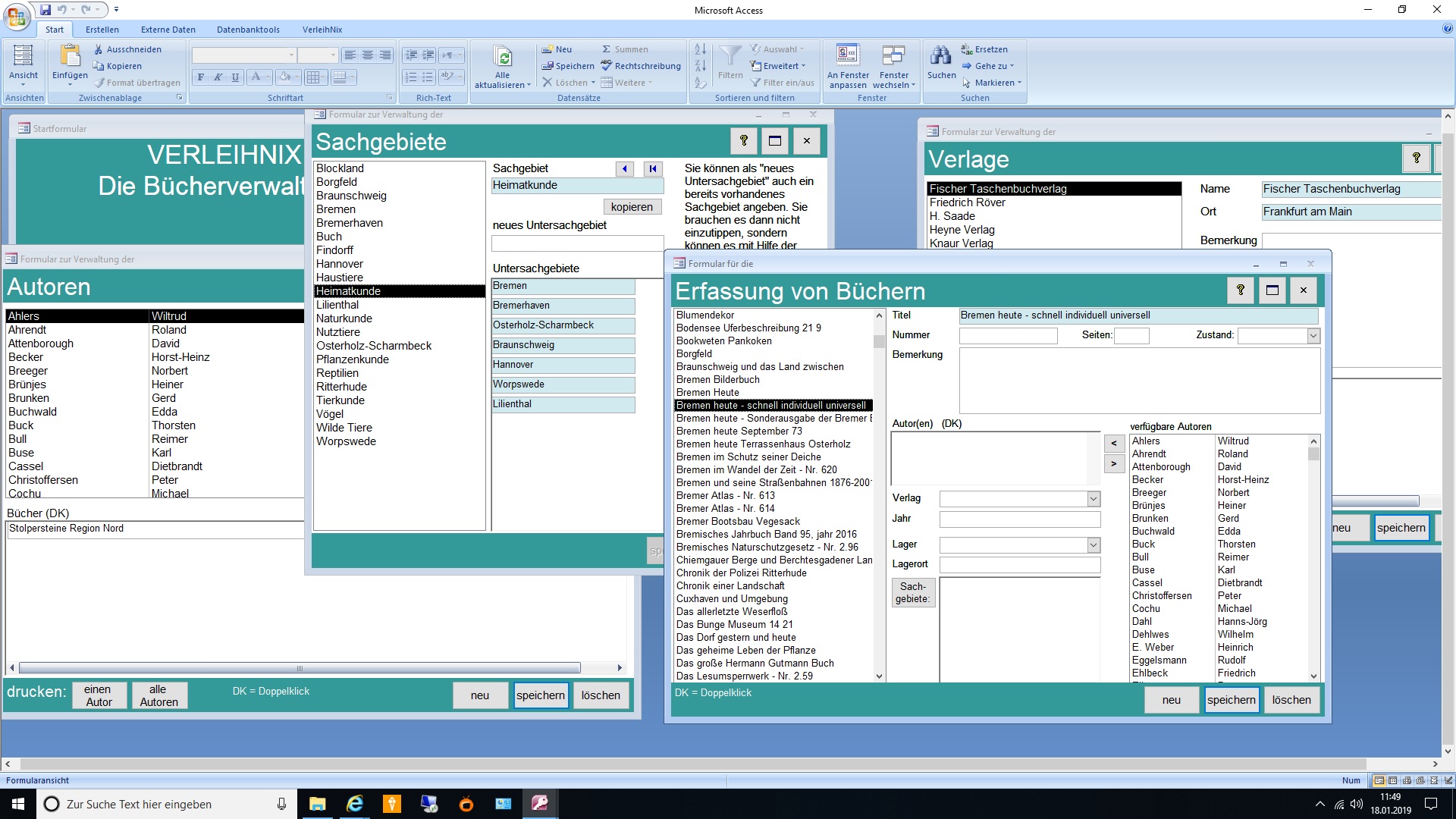Screen dimensions: 1456x819
Task: Open the font size combo box
Action: (x=317, y=55)
